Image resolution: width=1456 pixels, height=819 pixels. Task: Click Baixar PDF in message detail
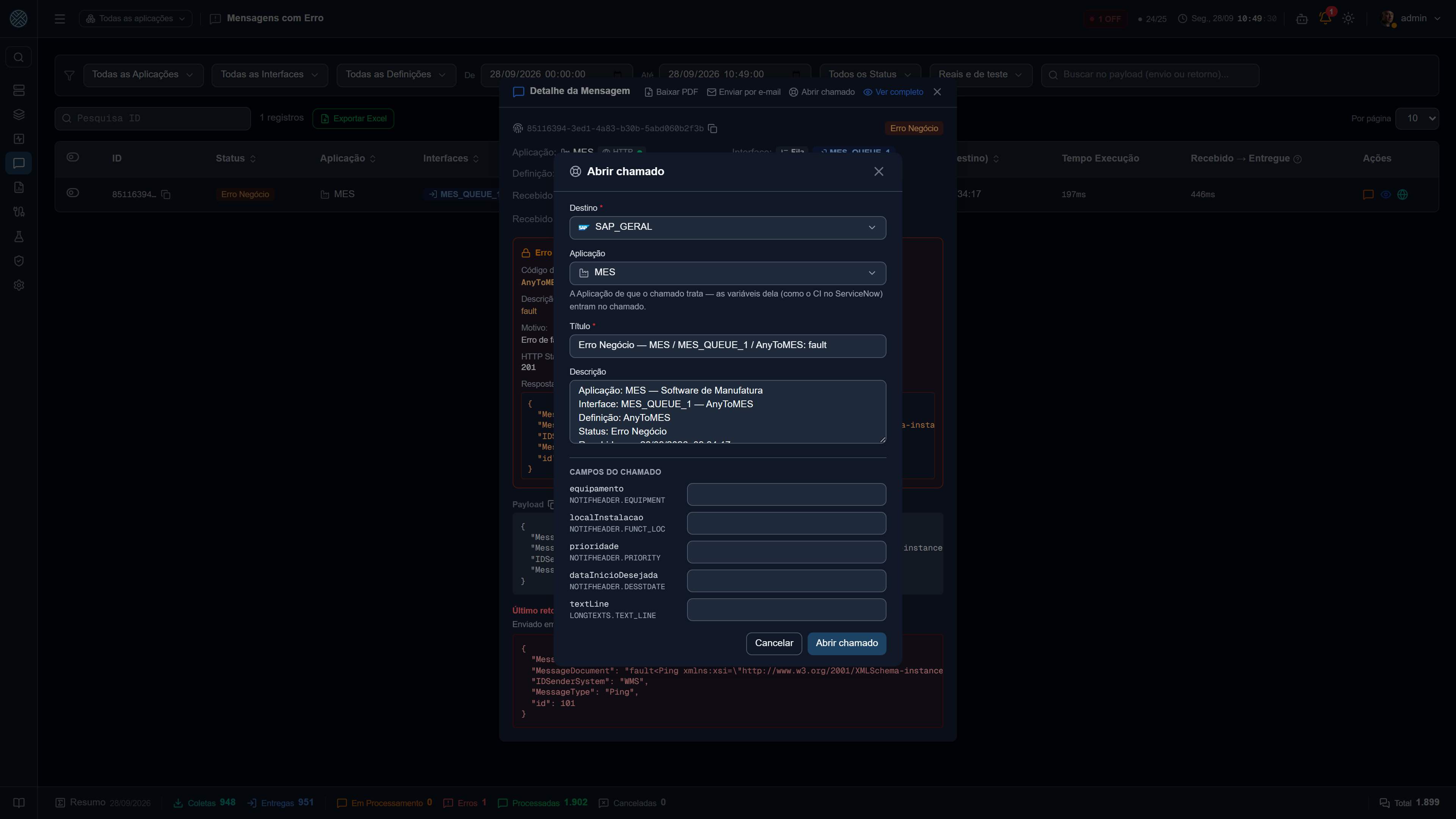tap(671, 92)
